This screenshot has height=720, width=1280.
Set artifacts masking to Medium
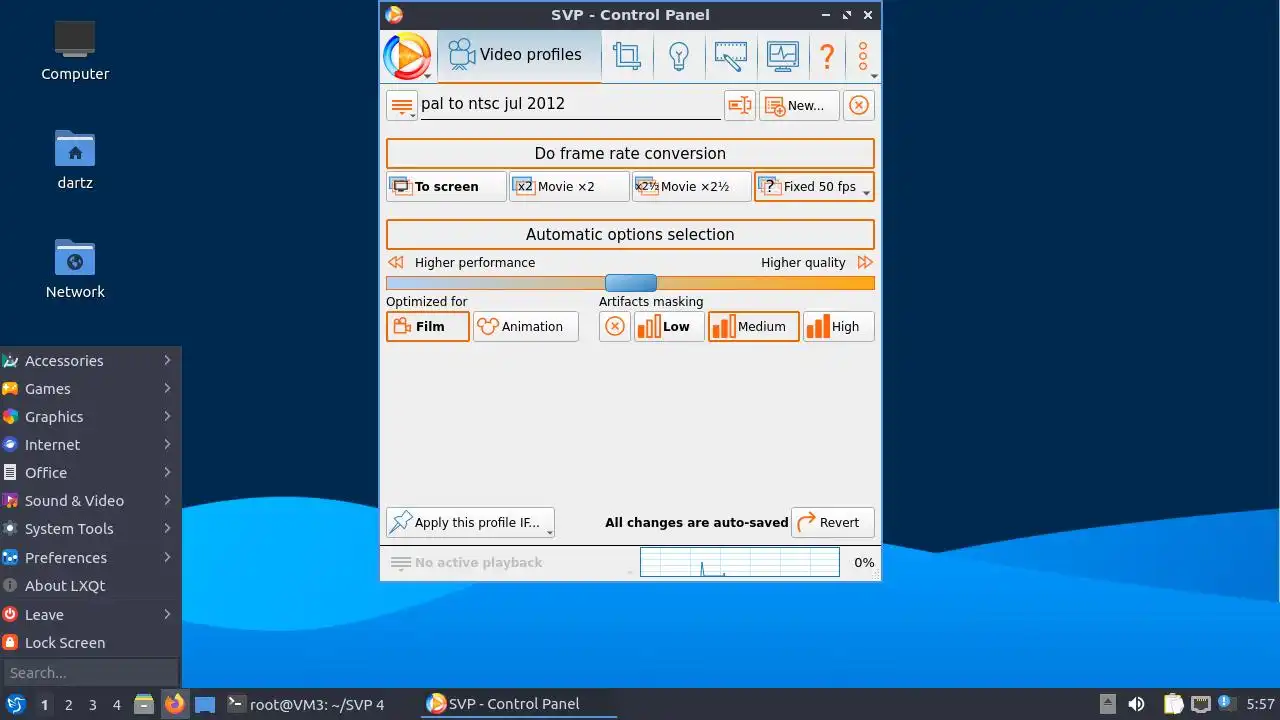tap(754, 326)
